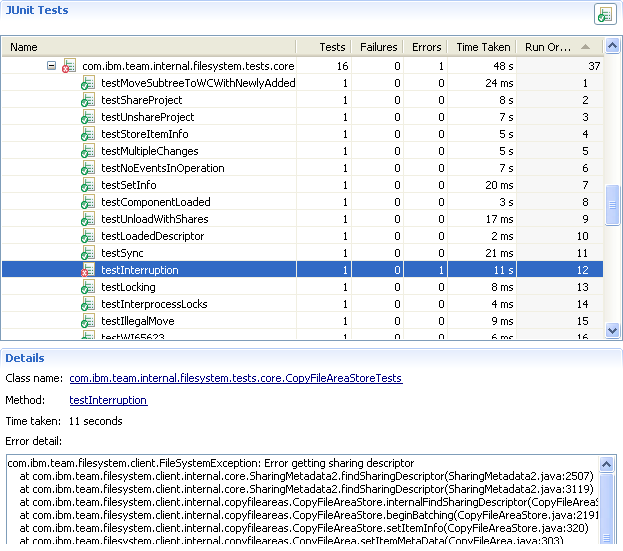
Task: Sort by the Time Taken column
Action: tap(482, 47)
